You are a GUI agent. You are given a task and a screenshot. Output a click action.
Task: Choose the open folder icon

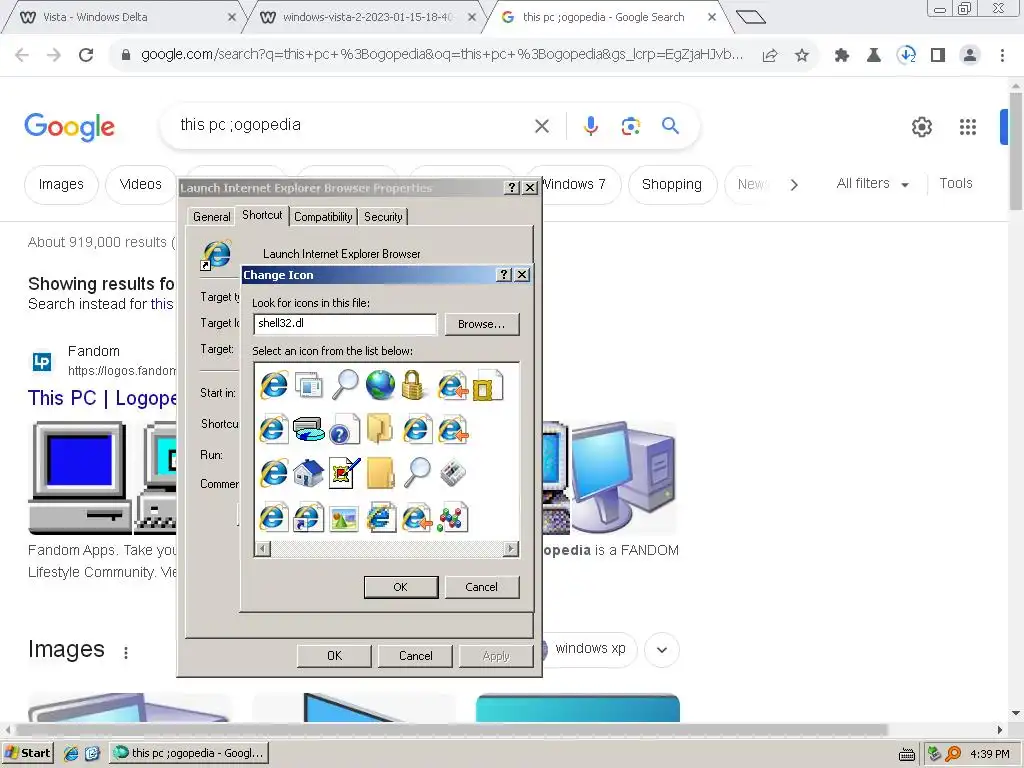tap(379, 429)
